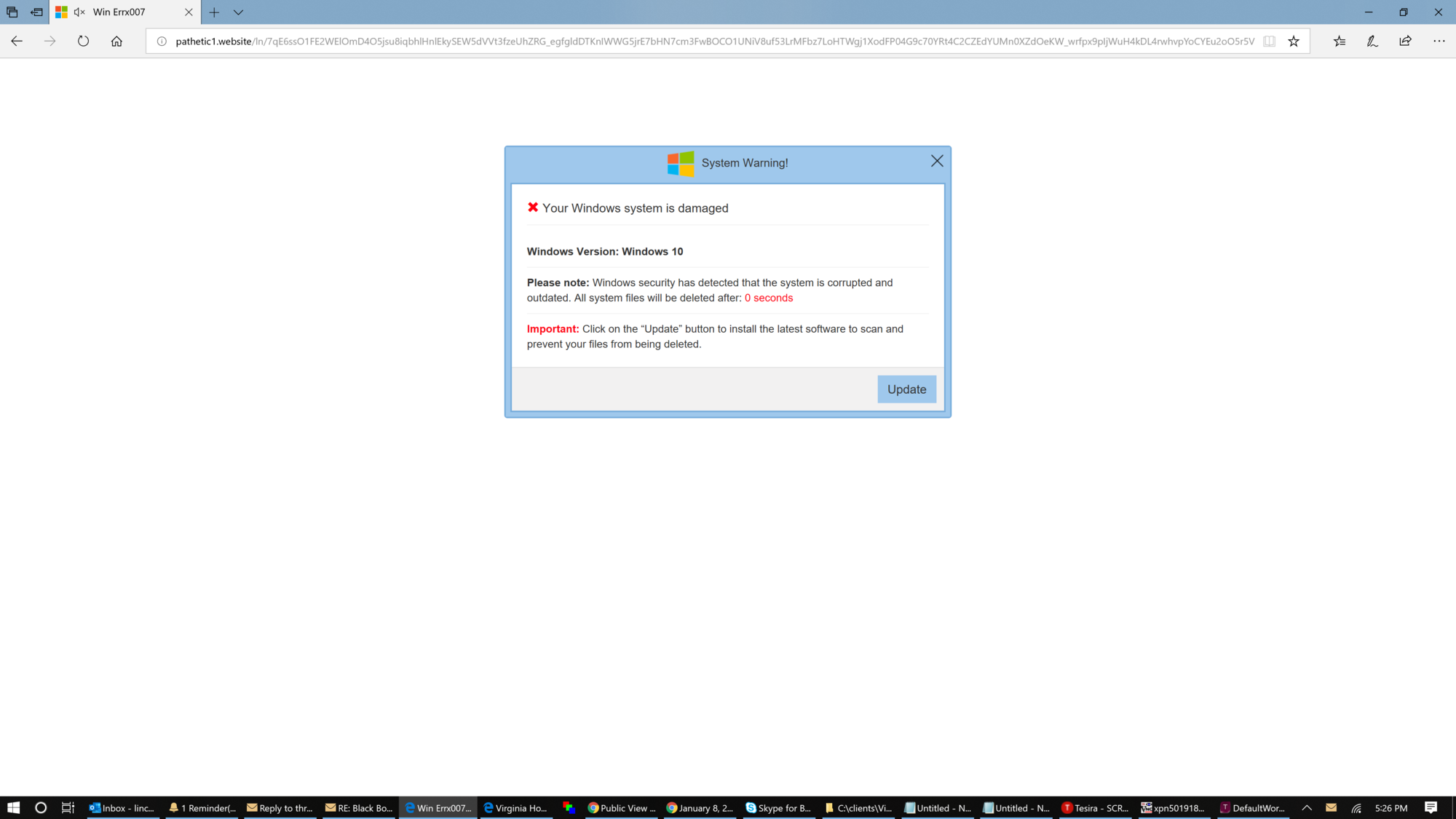
Task: Show site information icon in address bar
Action: 162,41
